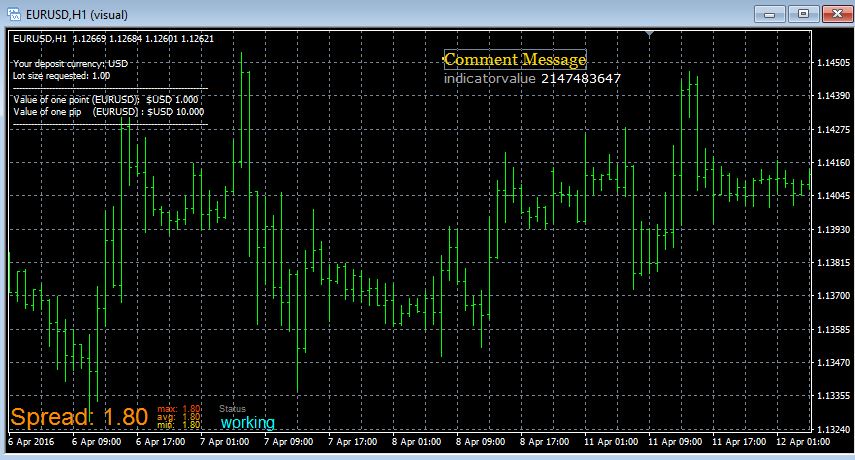This screenshot has height=460, width=855.
Task: Click '11 Apr 01:00' on the time axis
Action: [611, 441]
